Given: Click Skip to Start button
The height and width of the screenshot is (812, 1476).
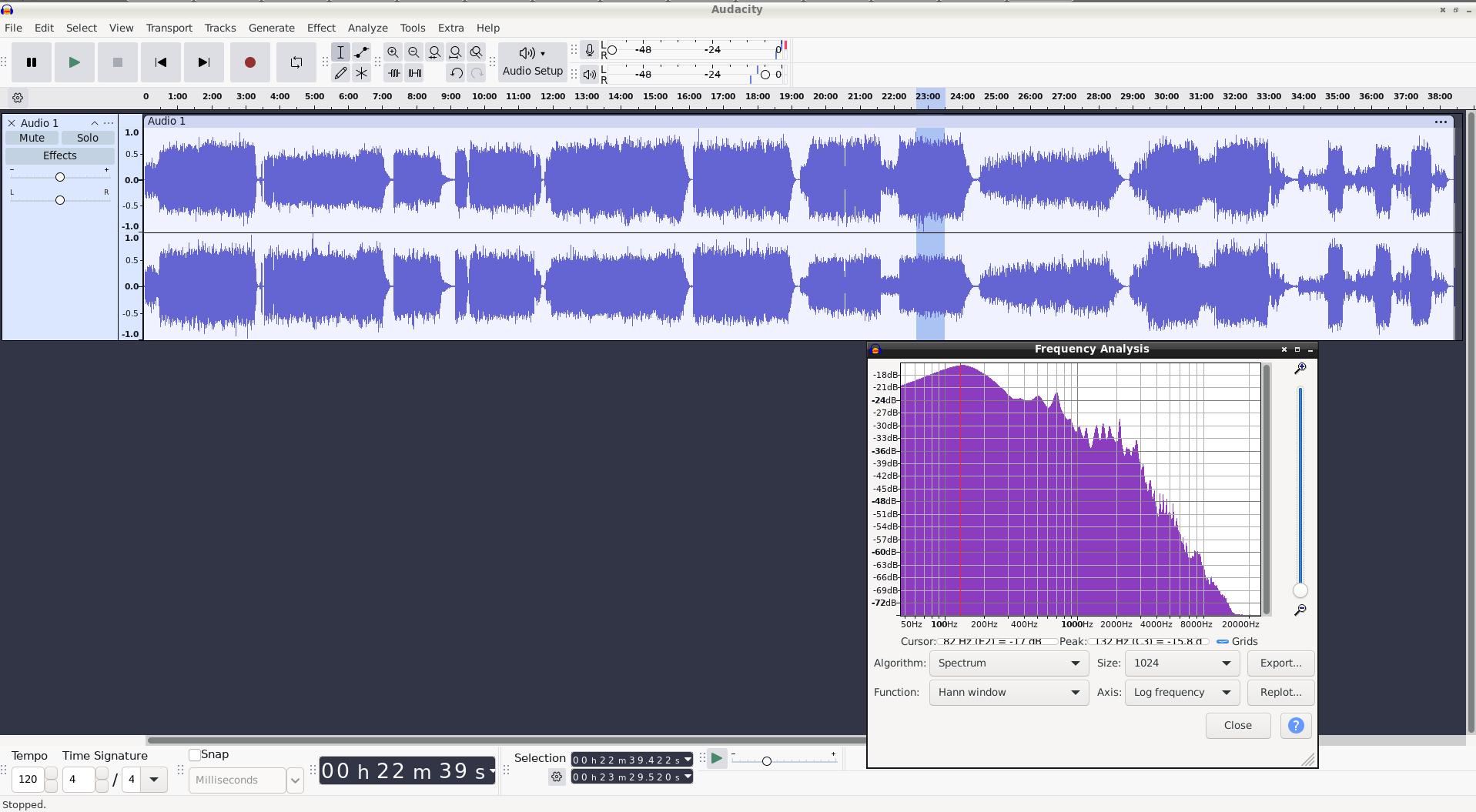Looking at the screenshot, I should [161, 62].
